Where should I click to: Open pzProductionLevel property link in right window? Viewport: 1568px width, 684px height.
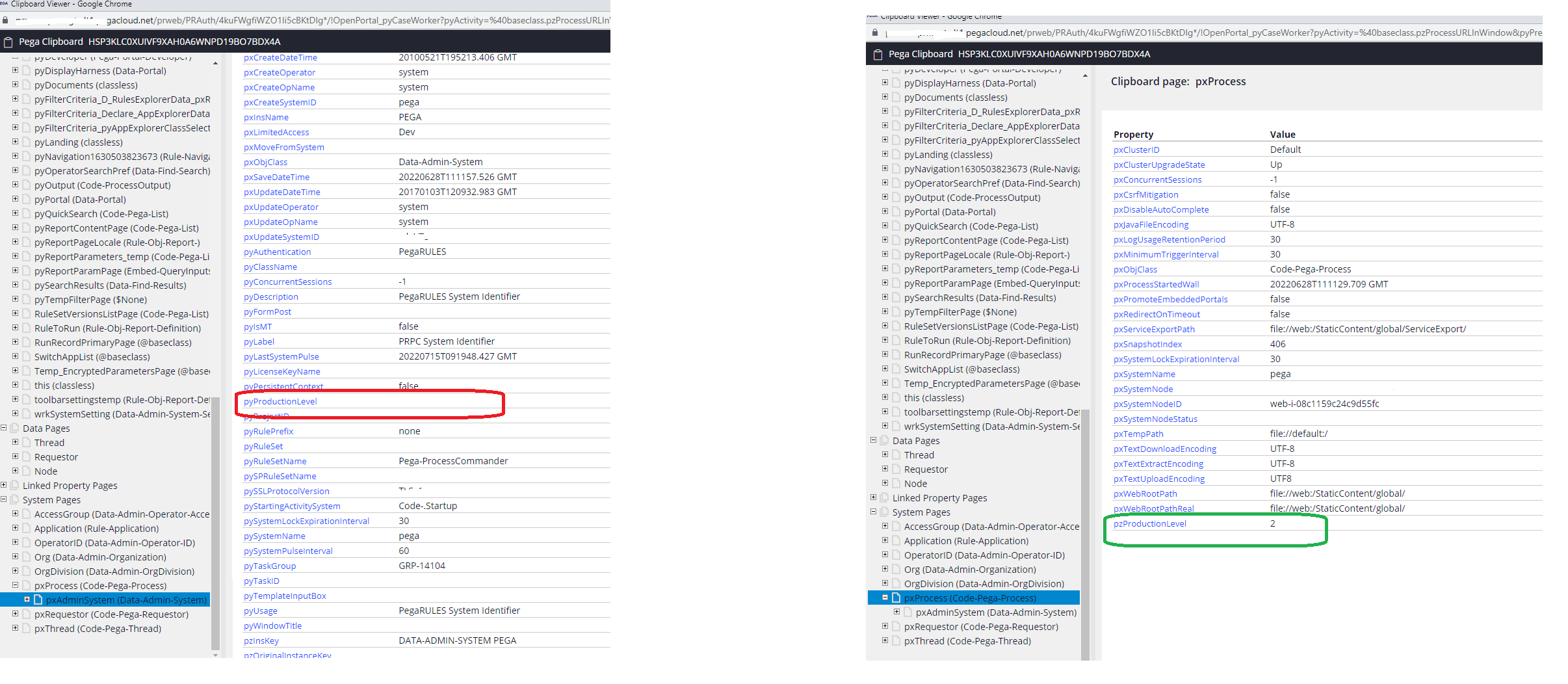tap(1149, 524)
